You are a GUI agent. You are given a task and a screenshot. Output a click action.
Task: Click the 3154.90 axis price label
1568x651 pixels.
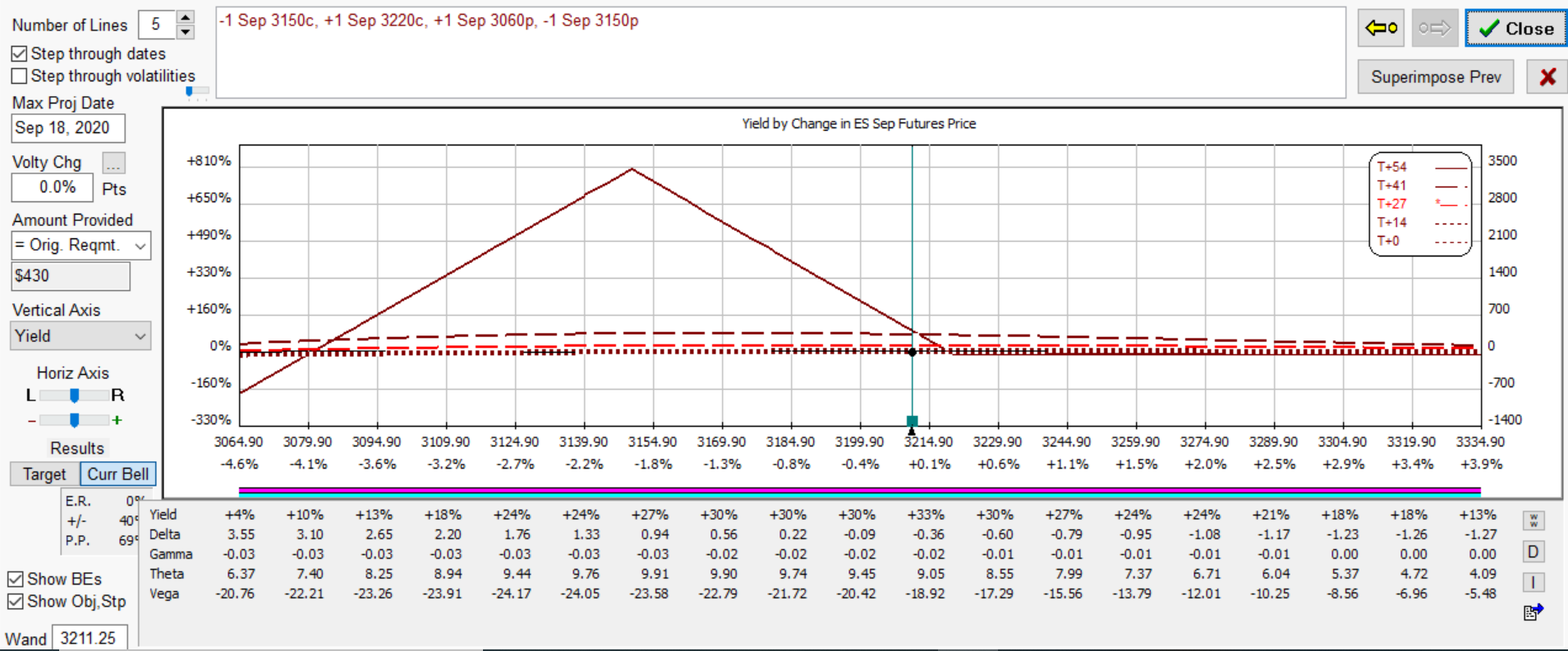[652, 442]
